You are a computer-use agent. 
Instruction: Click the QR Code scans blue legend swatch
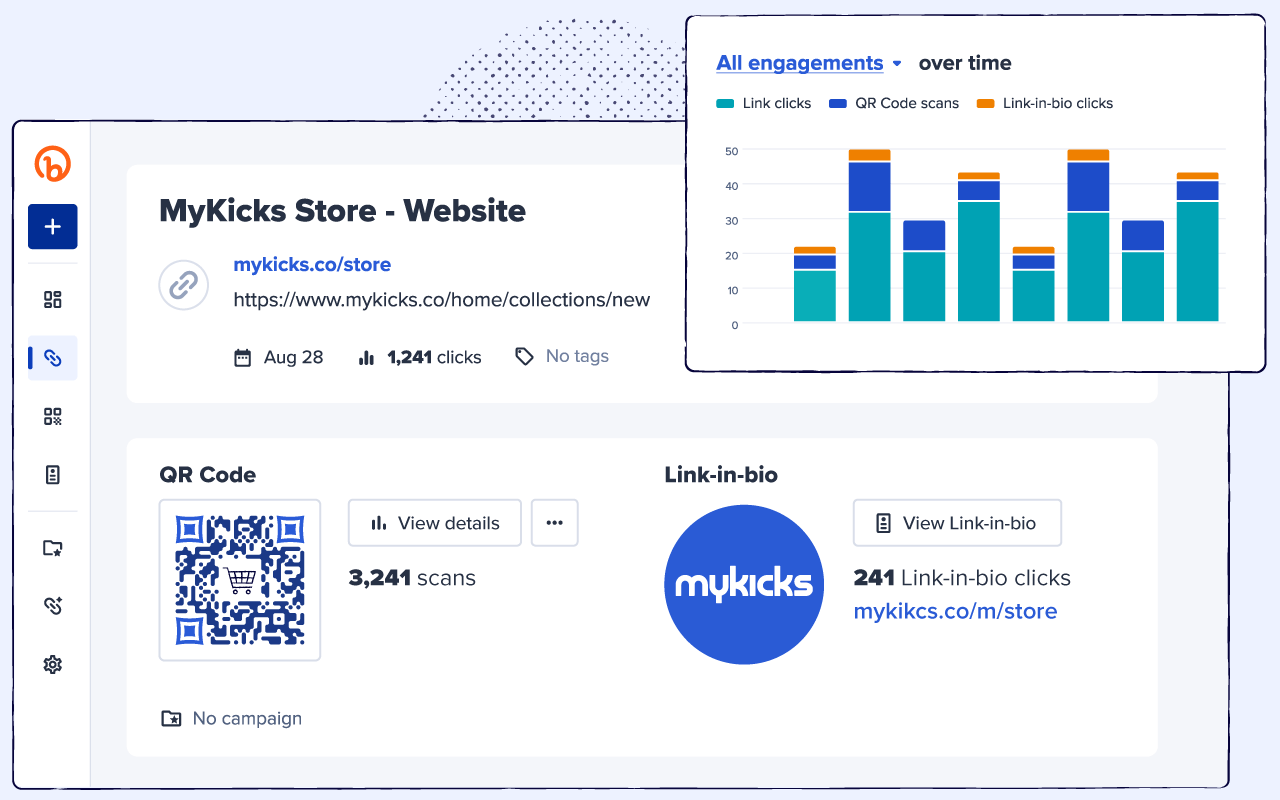(839, 103)
